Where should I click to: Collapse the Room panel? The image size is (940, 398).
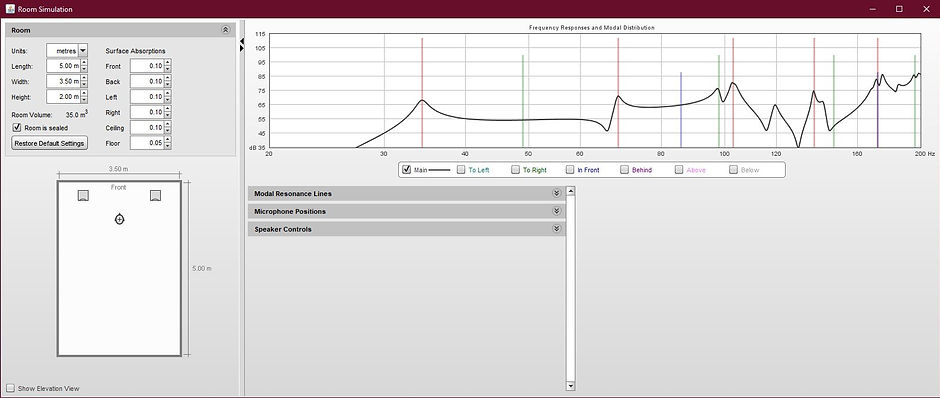pyautogui.click(x=225, y=30)
